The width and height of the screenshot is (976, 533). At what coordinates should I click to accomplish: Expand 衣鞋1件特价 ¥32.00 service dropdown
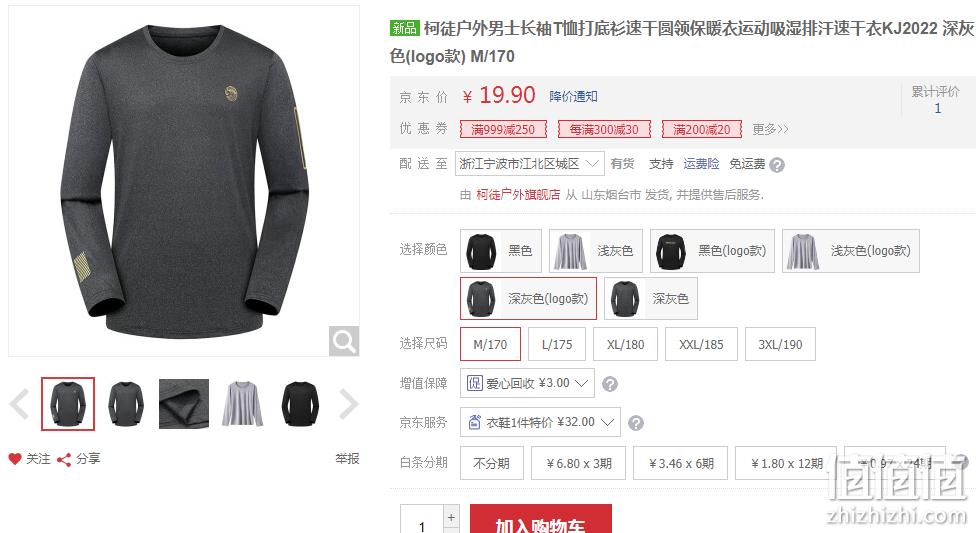(540, 422)
